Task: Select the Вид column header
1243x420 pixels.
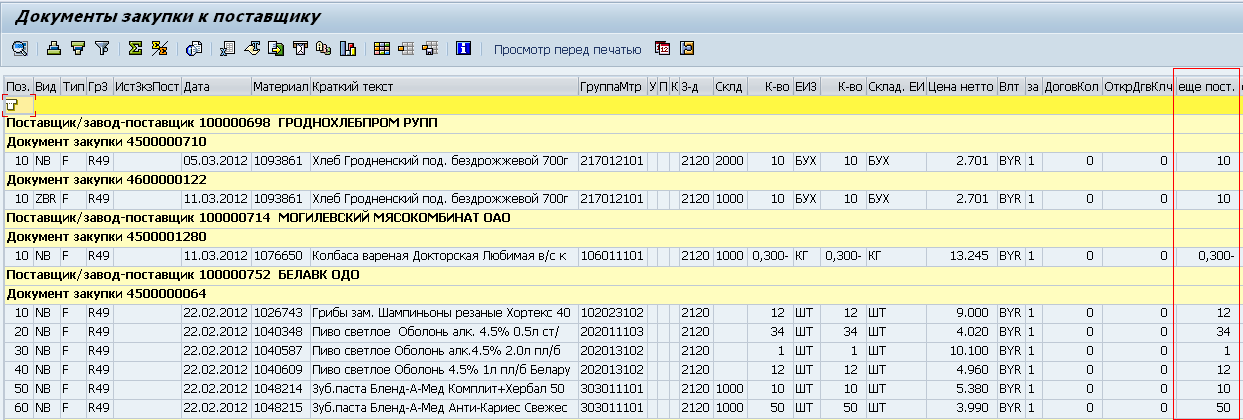Action: (x=46, y=87)
